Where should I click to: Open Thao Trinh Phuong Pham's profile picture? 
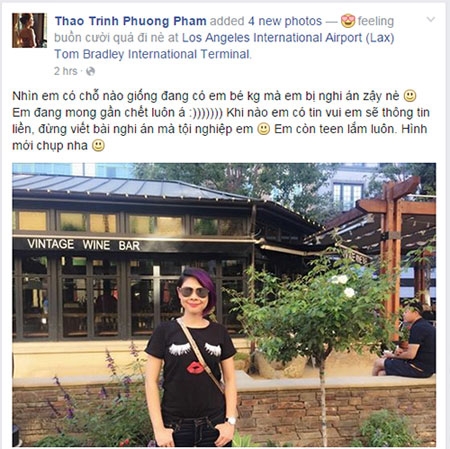click(x=29, y=30)
